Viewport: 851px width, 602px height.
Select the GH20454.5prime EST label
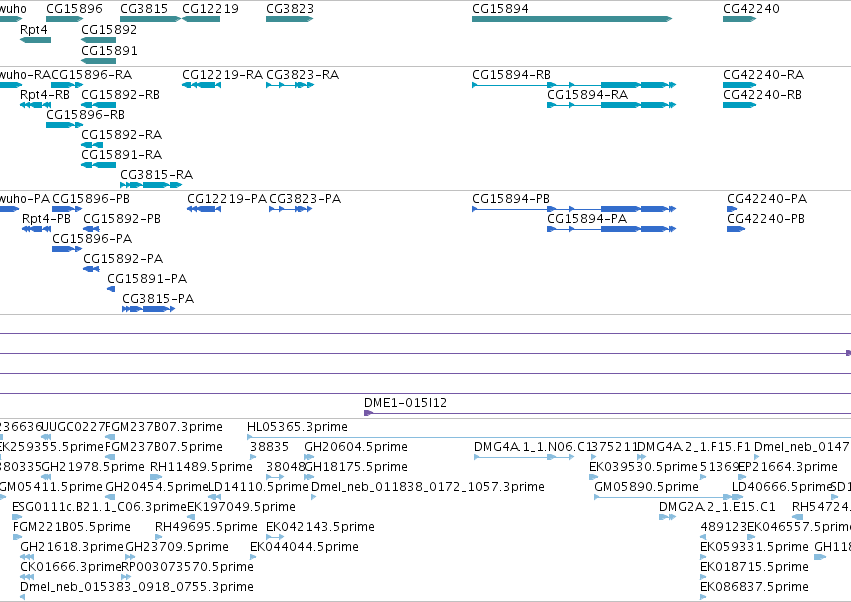[157, 487]
